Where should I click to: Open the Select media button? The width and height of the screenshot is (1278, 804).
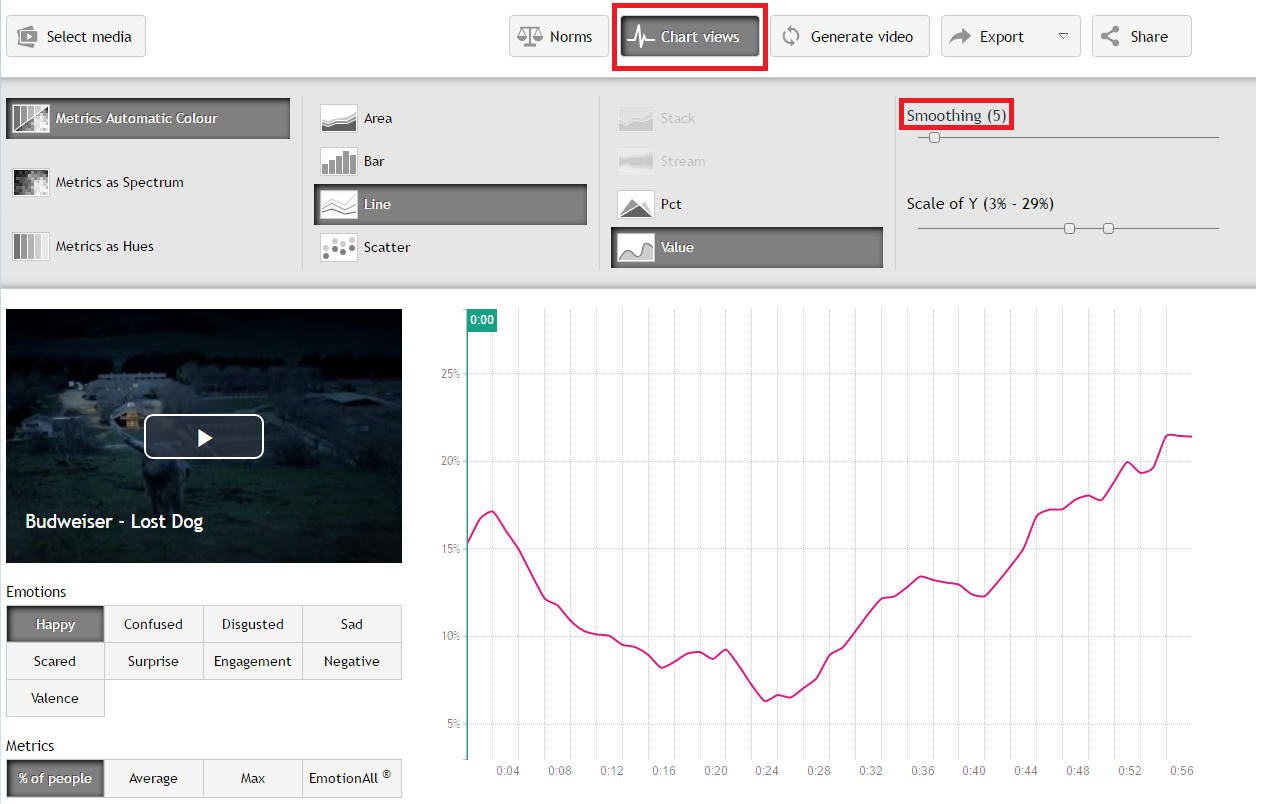tap(76, 36)
